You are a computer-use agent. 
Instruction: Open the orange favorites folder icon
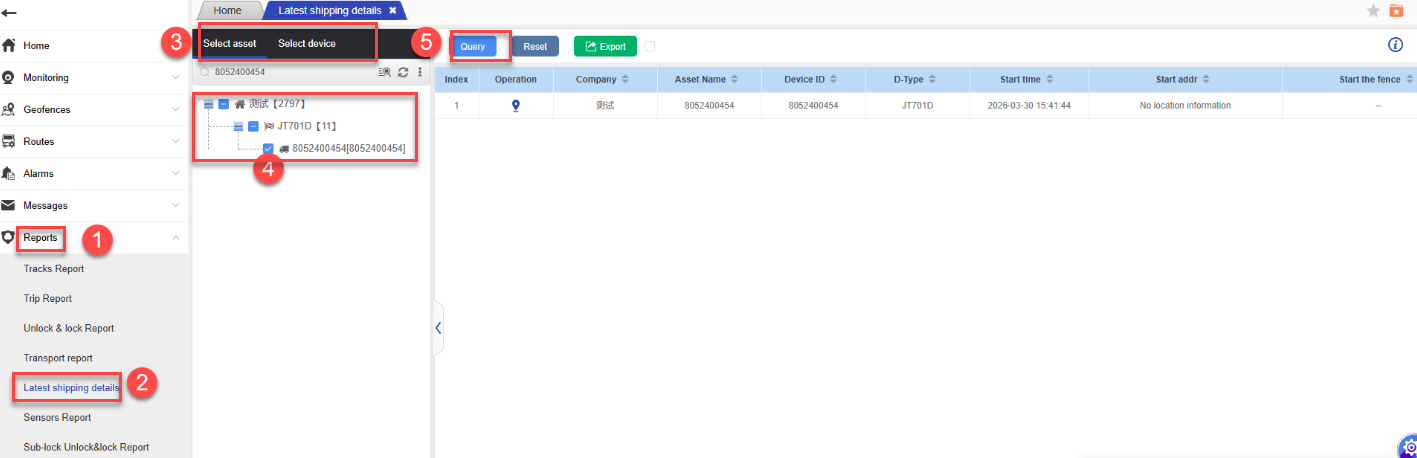[1396, 11]
